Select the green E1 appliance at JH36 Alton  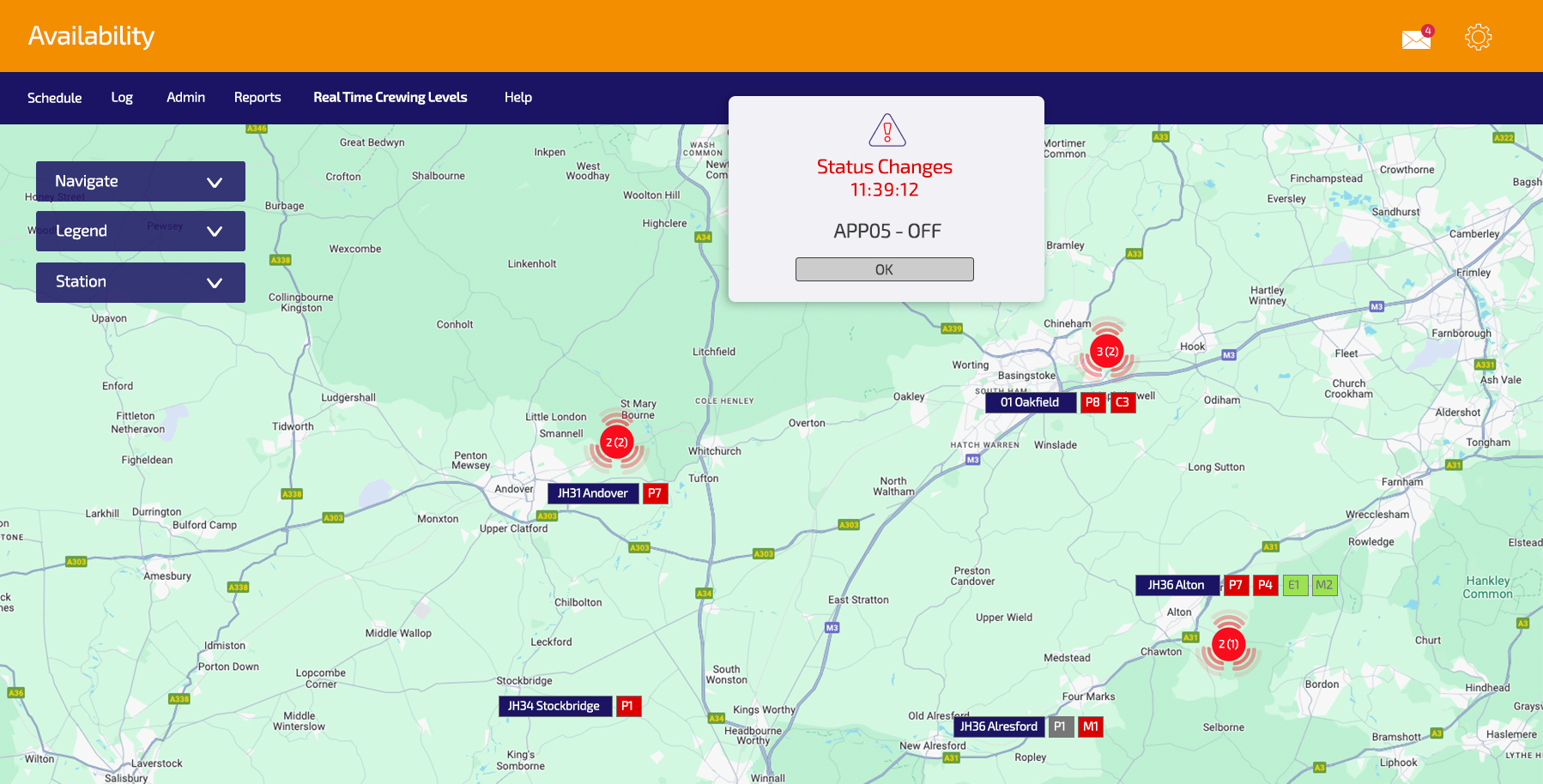(x=1295, y=585)
